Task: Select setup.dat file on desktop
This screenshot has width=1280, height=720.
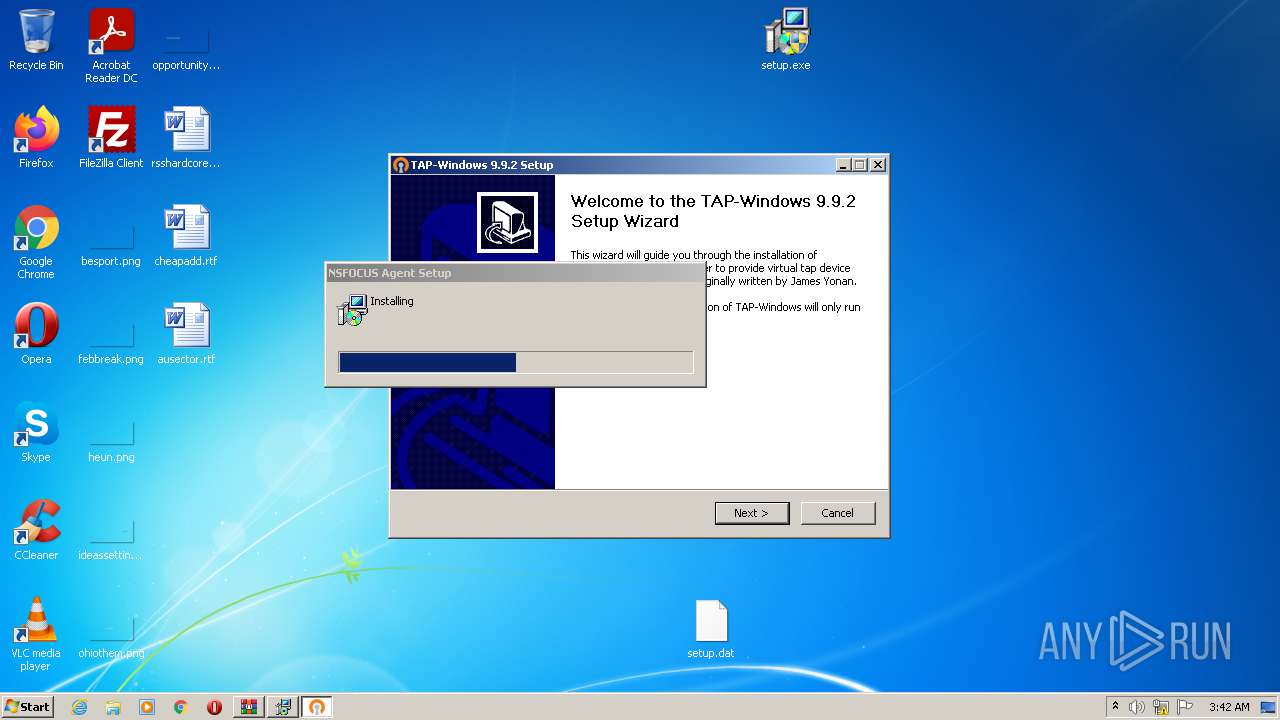Action: [711, 628]
